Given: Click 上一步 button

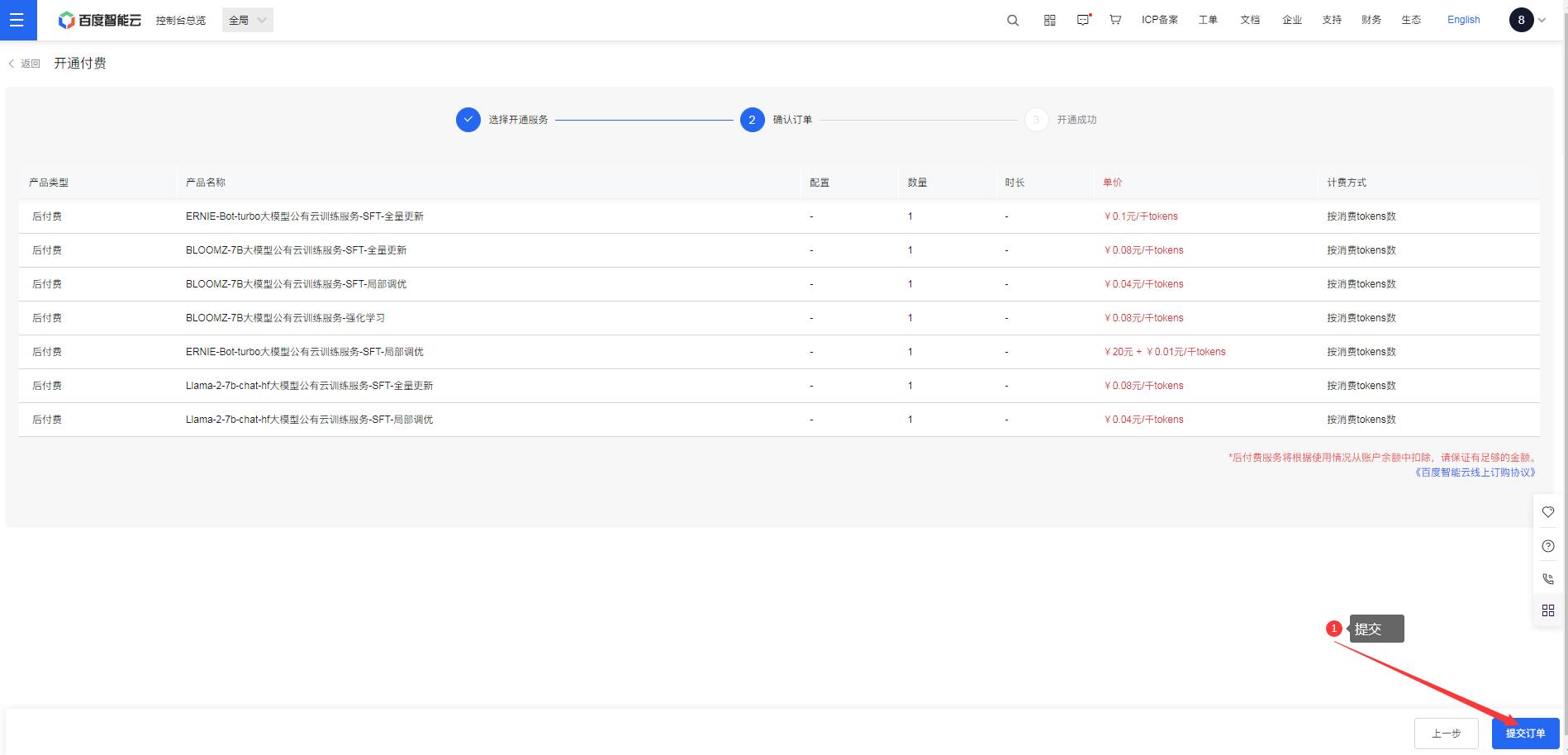Looking at the screenshot, I should click(x=1446, y=734).
